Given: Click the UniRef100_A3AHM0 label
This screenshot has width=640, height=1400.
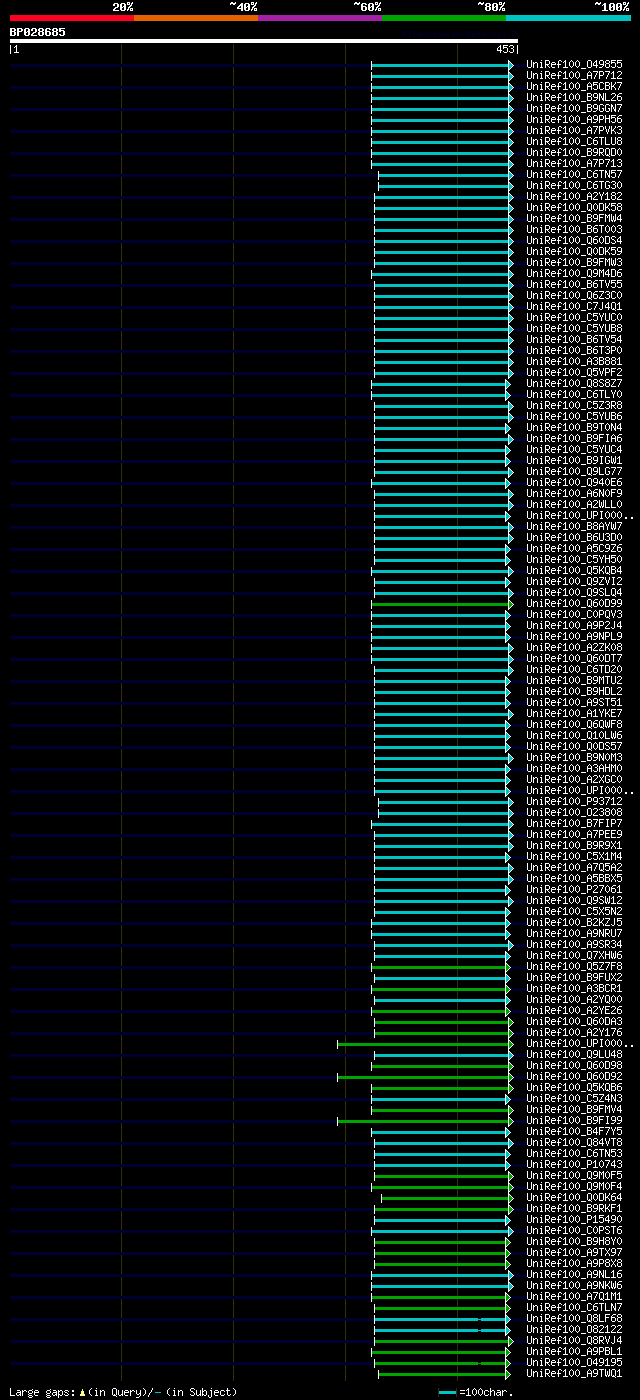Looking at the screenshot, I should [574, 768].
